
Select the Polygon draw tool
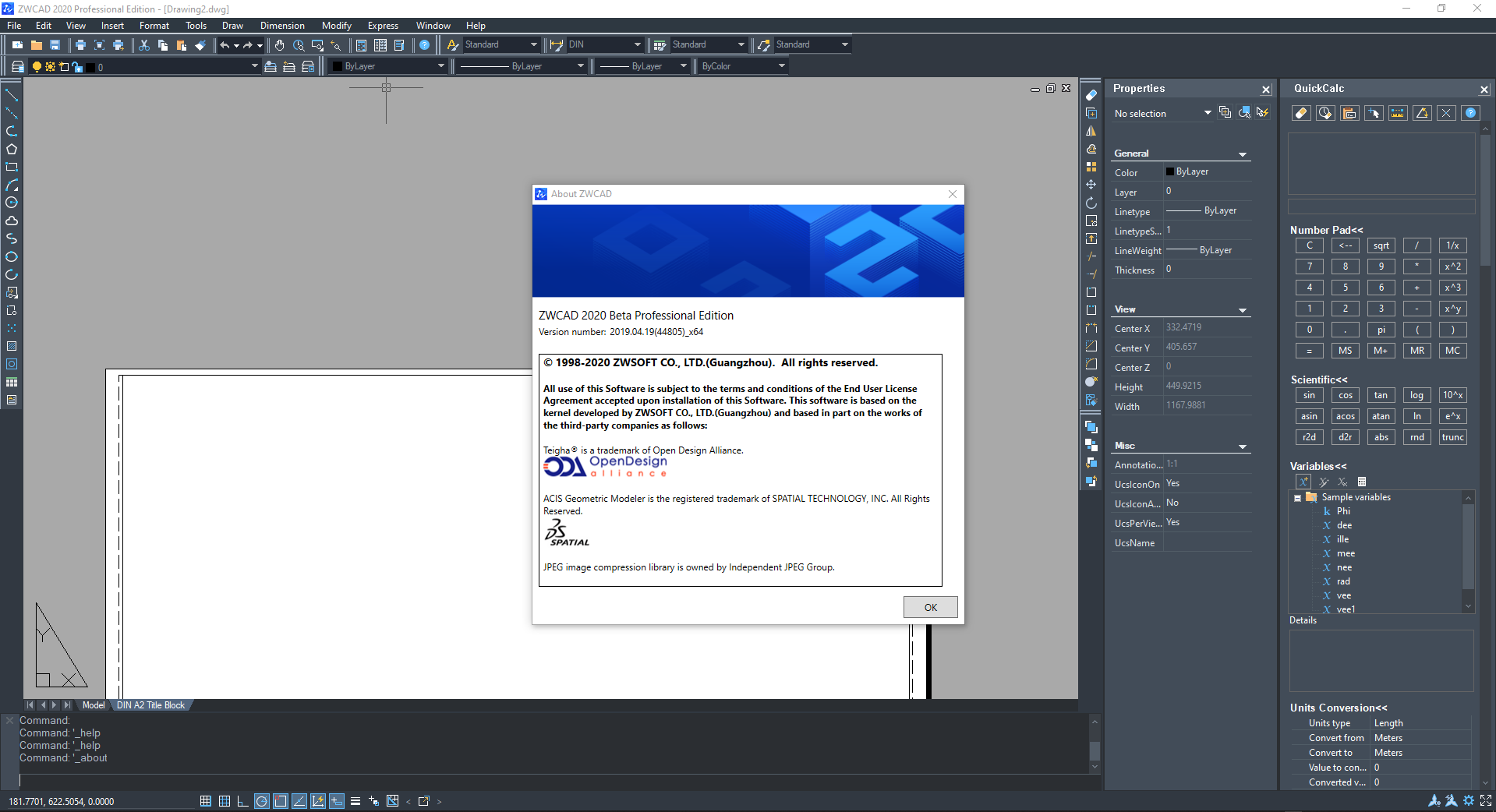(x=12, y=149)
